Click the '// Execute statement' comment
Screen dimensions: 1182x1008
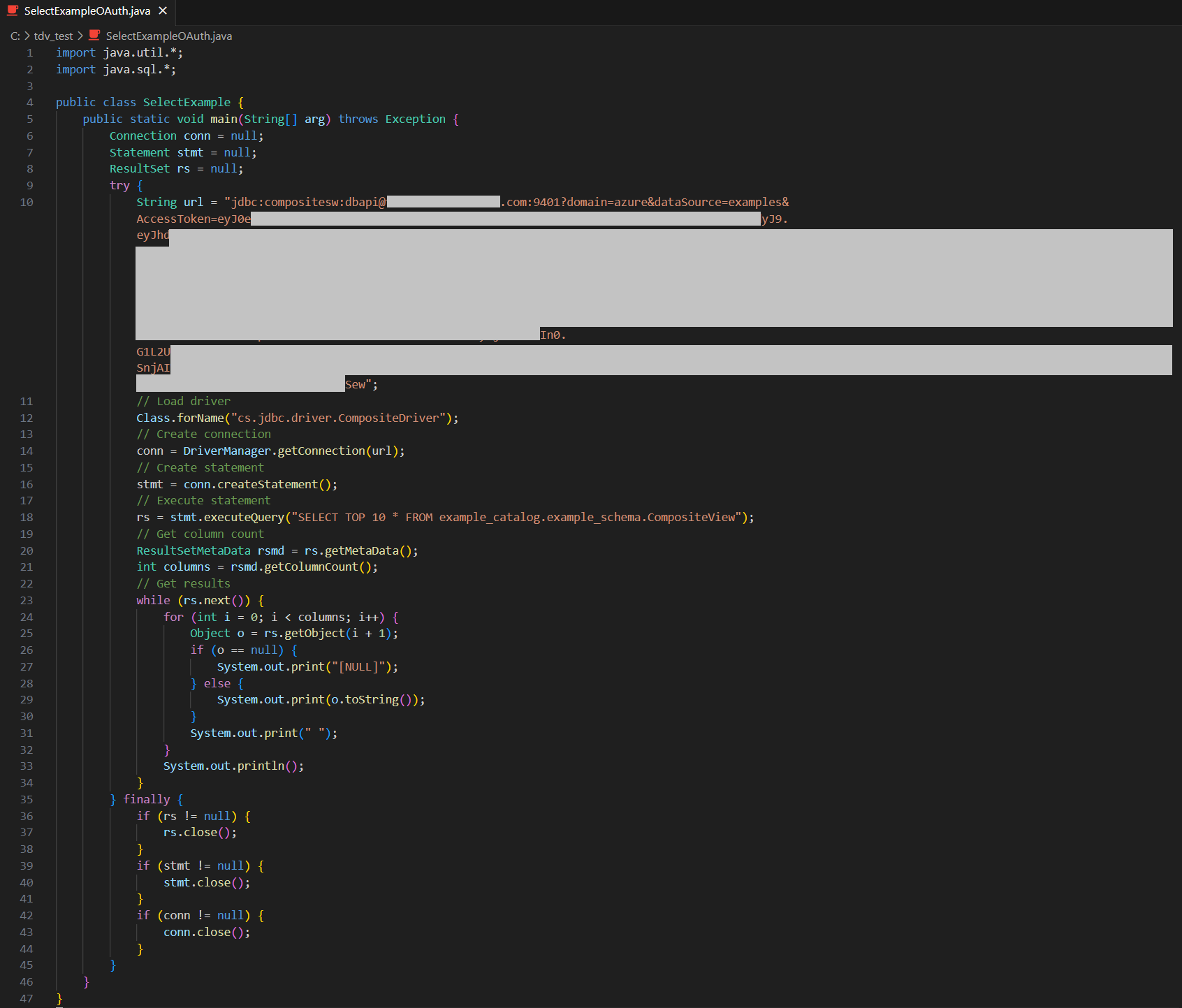pyautogui.click(x=203, y=501)
